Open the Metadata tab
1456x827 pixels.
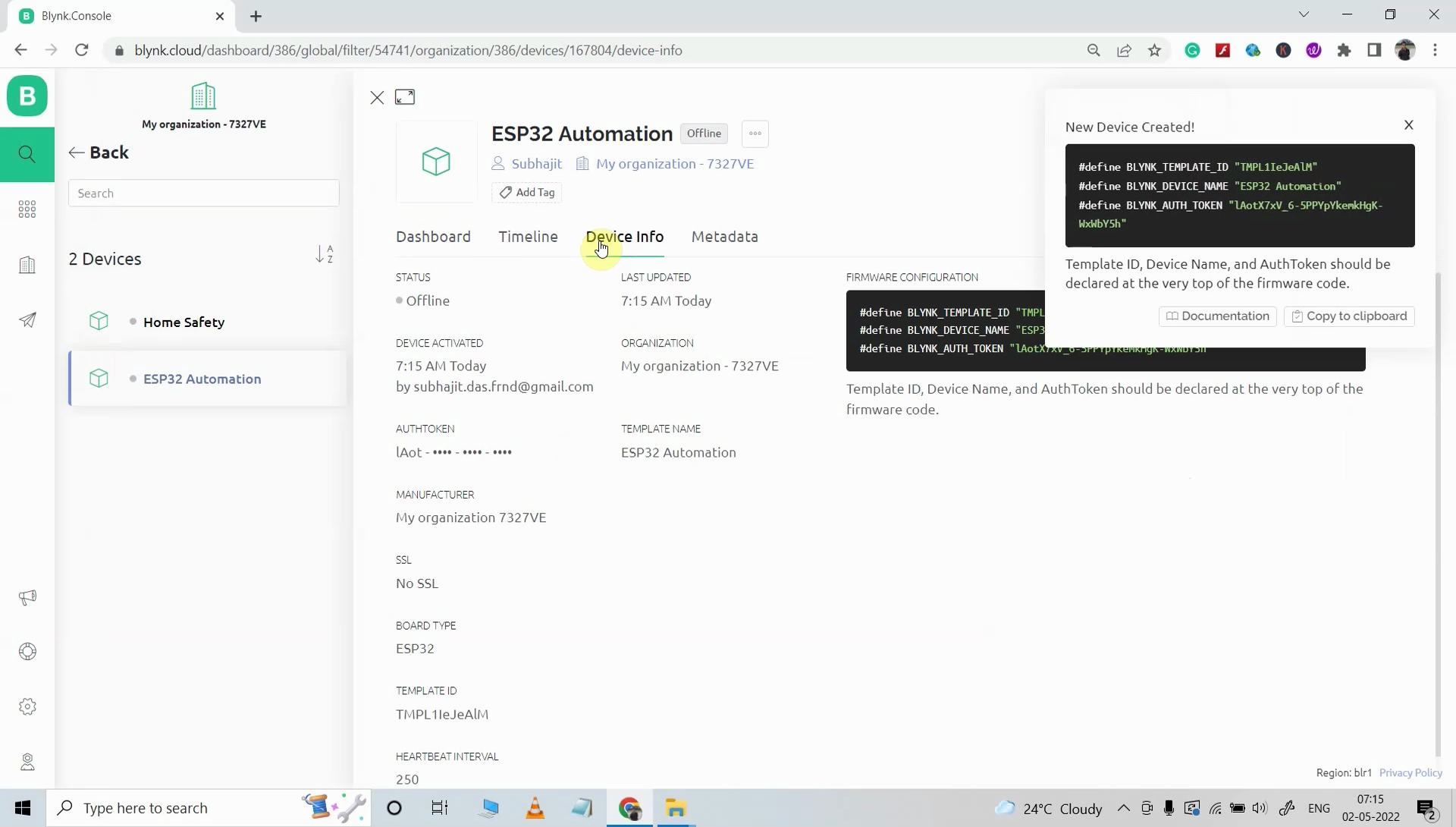coord(724,237)
